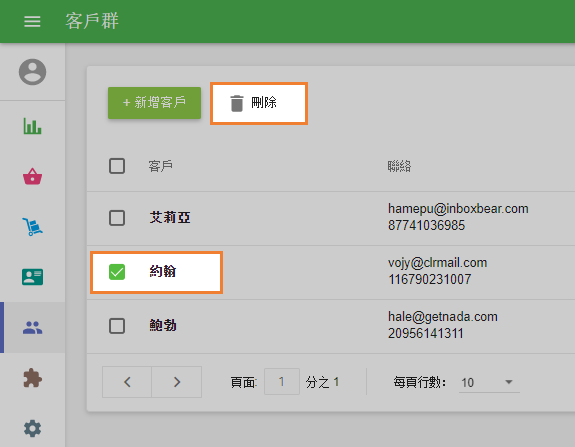Click phone number 87741036985

(x=426, y=225)
